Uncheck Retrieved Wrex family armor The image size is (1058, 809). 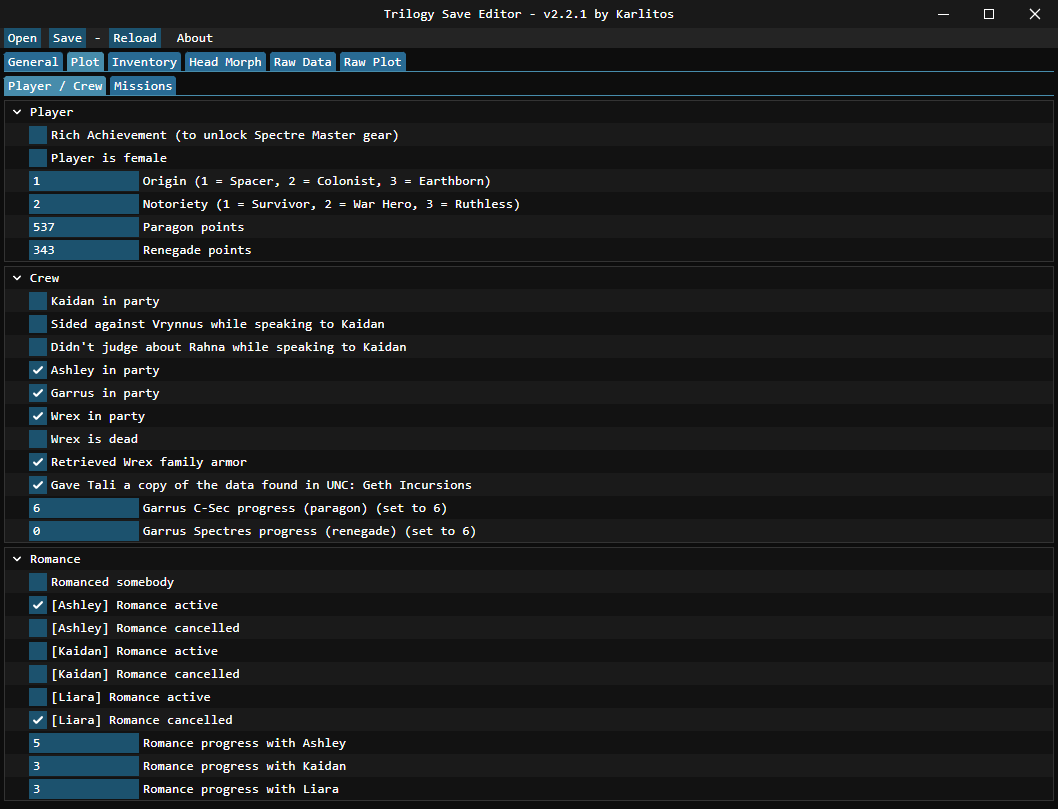coord(38,462)
